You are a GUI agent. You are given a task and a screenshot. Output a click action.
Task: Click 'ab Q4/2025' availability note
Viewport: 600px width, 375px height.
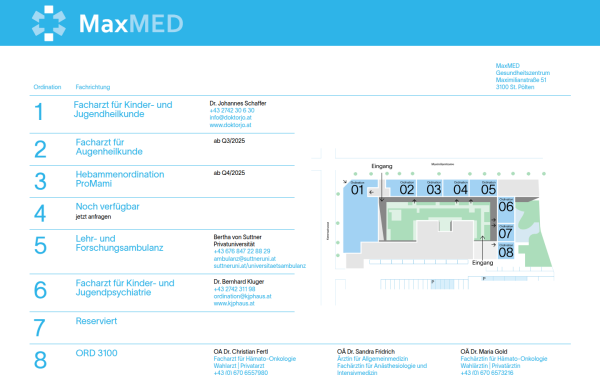(229, 173)
